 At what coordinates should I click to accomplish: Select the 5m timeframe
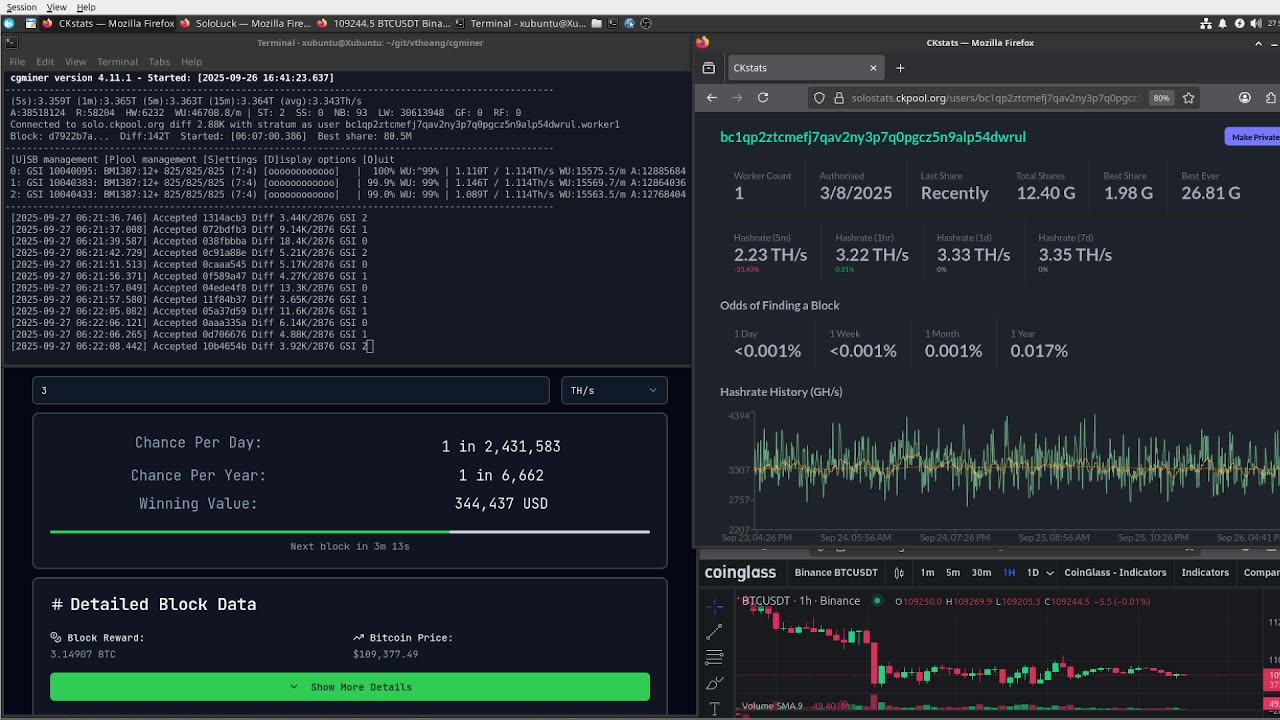(953, 573)
